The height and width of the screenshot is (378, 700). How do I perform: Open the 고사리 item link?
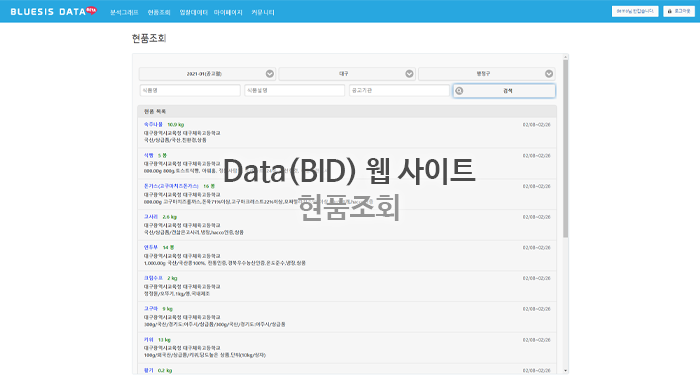coord(151,217)
